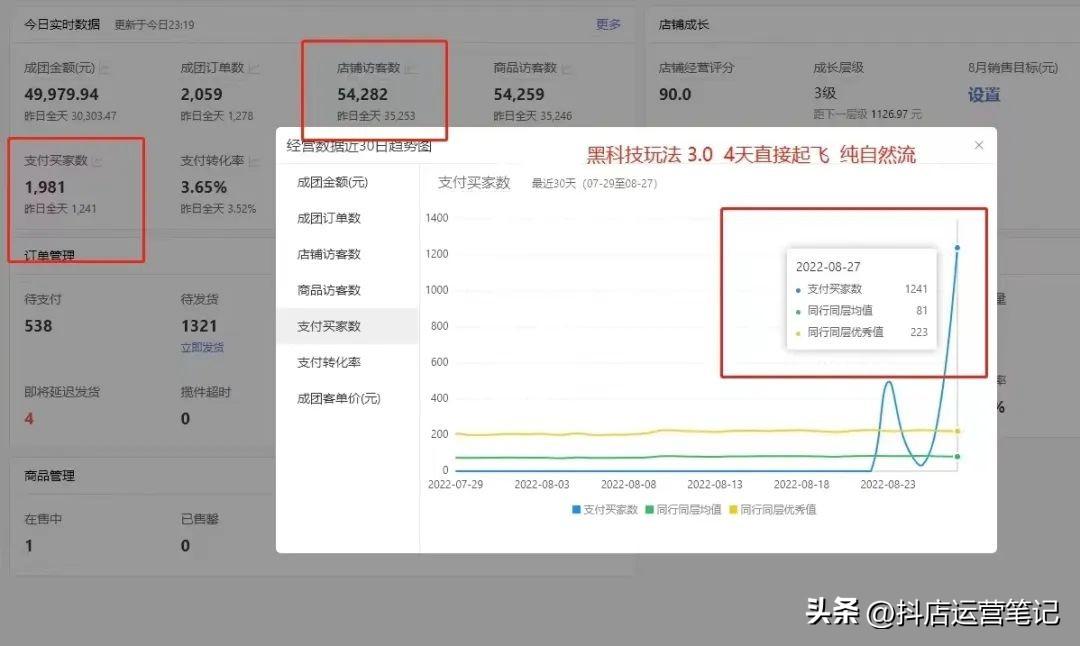Click the x-axis label 2022-08-13
Screen dimensions: 1080x646
pos(714,485)
